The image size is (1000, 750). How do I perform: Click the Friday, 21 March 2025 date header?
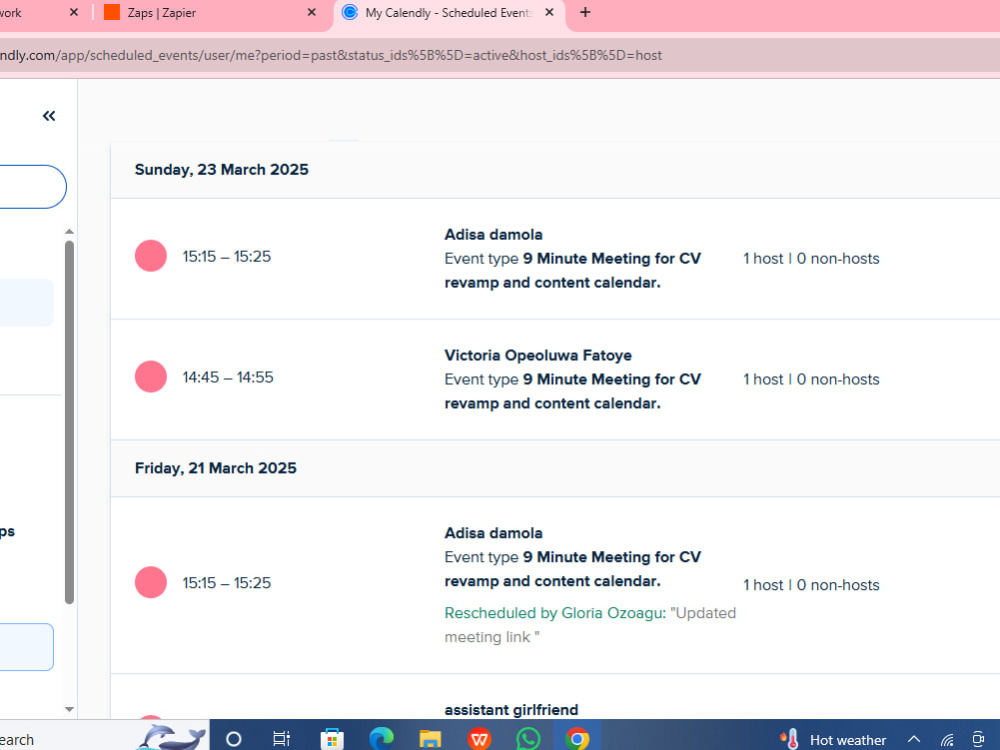pyautogui.click(x=216, y=468)
